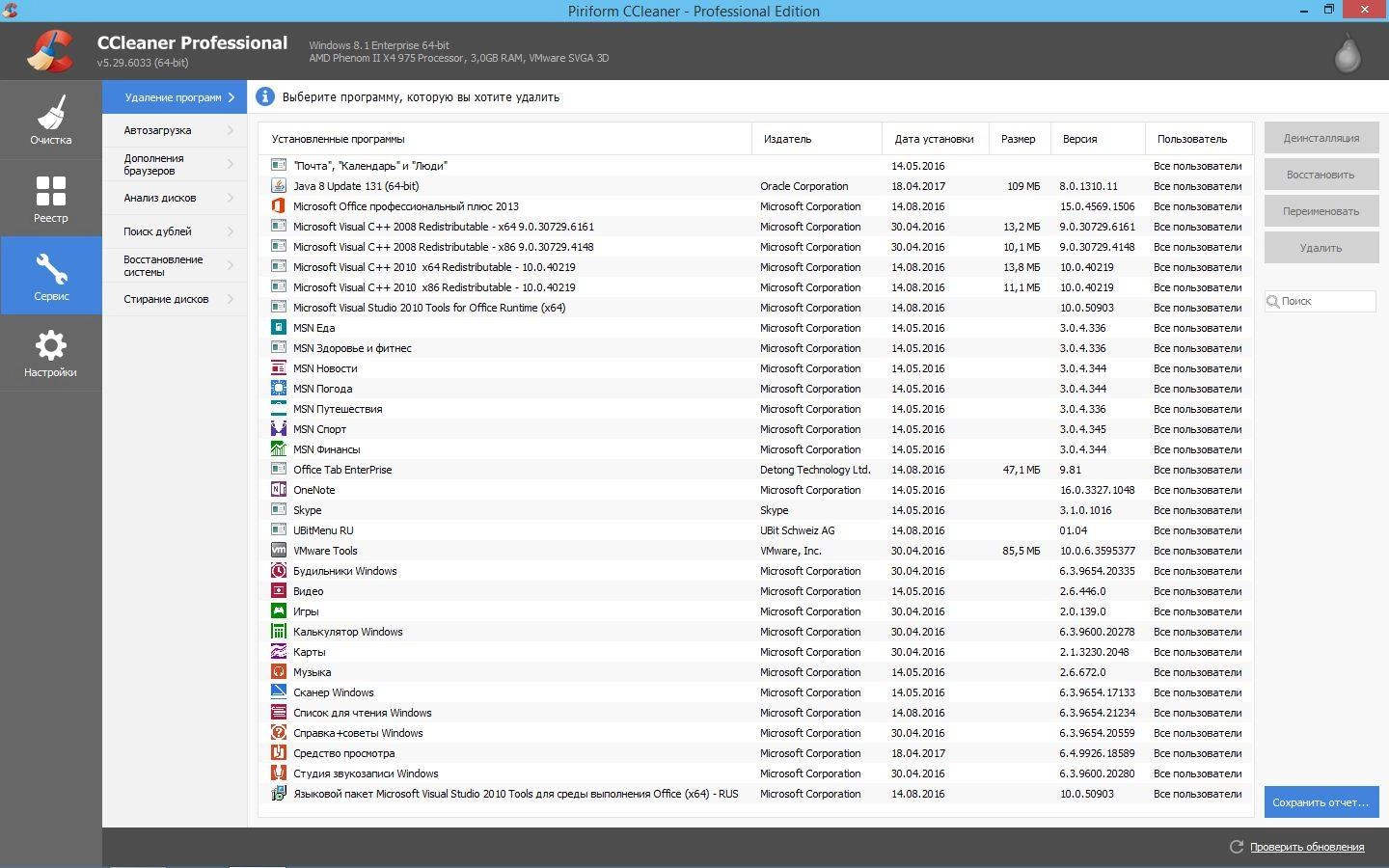Click the Проверить обновления link
1389x868 pixels.
tap(1307, 847)
